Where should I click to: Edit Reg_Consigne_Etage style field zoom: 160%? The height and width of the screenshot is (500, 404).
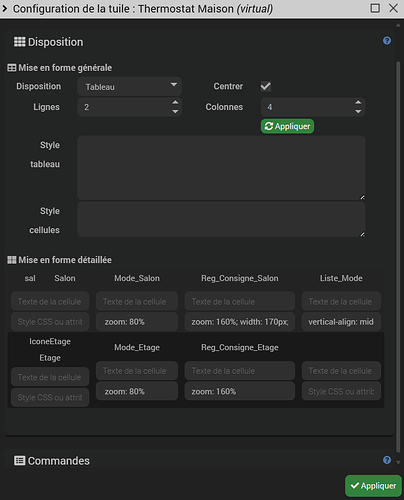coord(240,391)
